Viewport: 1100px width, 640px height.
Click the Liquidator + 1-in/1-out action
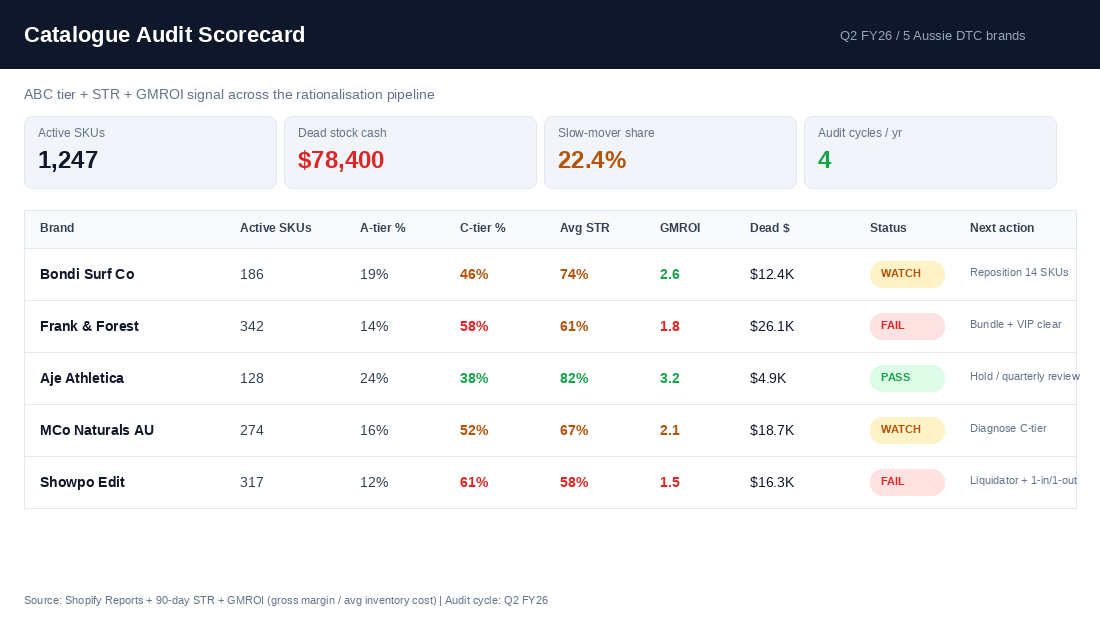coord(1024,480)
